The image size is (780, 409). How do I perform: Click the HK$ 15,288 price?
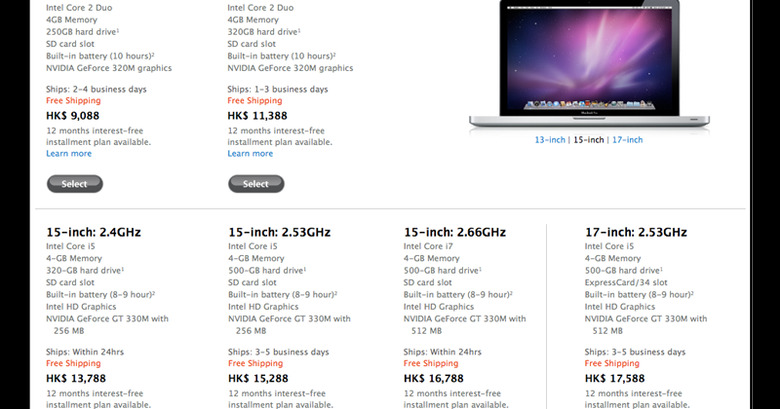pos(258,379)
